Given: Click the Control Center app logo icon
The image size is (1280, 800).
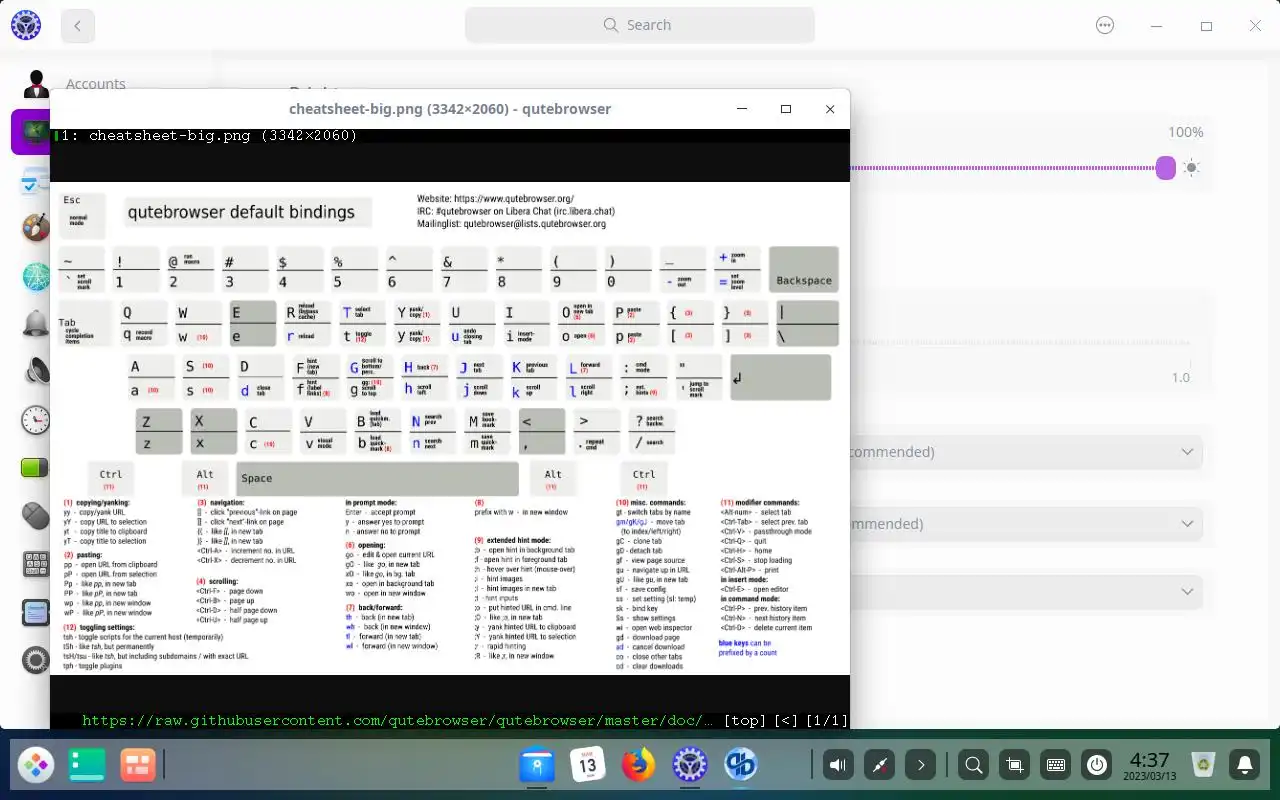Looking at the screenshot, I should (26, 25).
